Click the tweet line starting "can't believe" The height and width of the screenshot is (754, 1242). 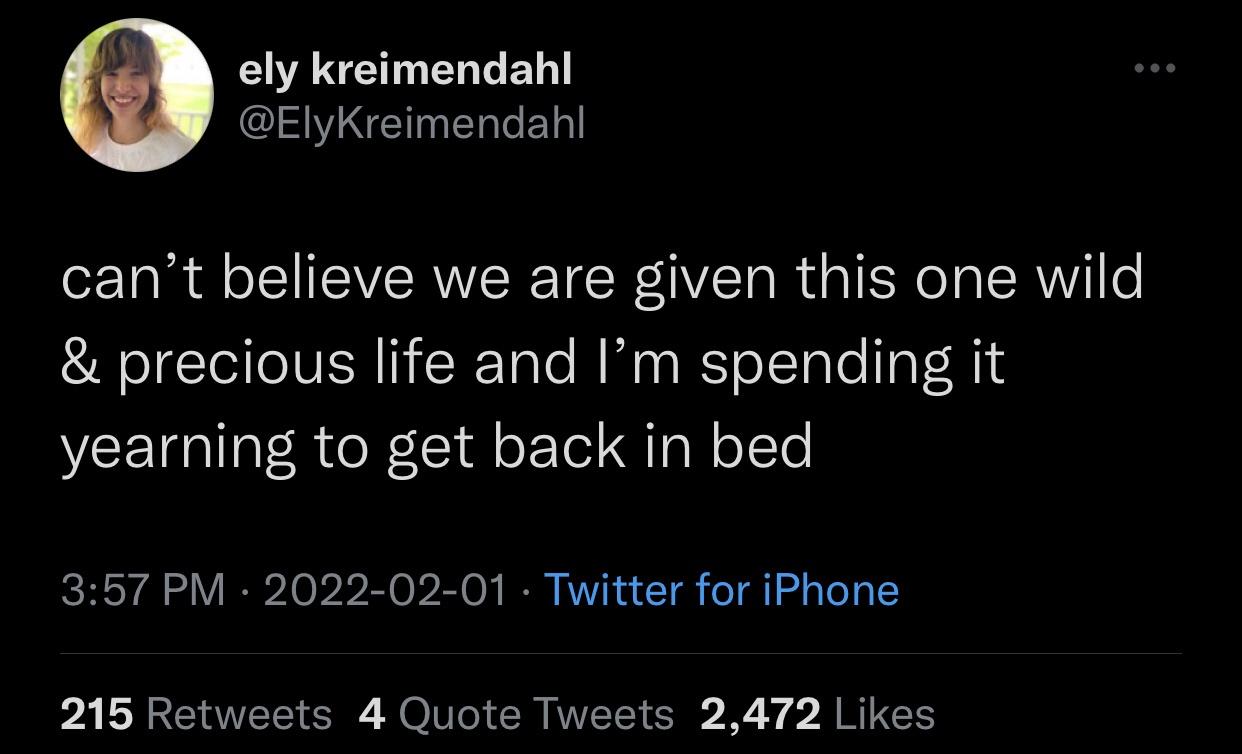[x=600, y=278]
